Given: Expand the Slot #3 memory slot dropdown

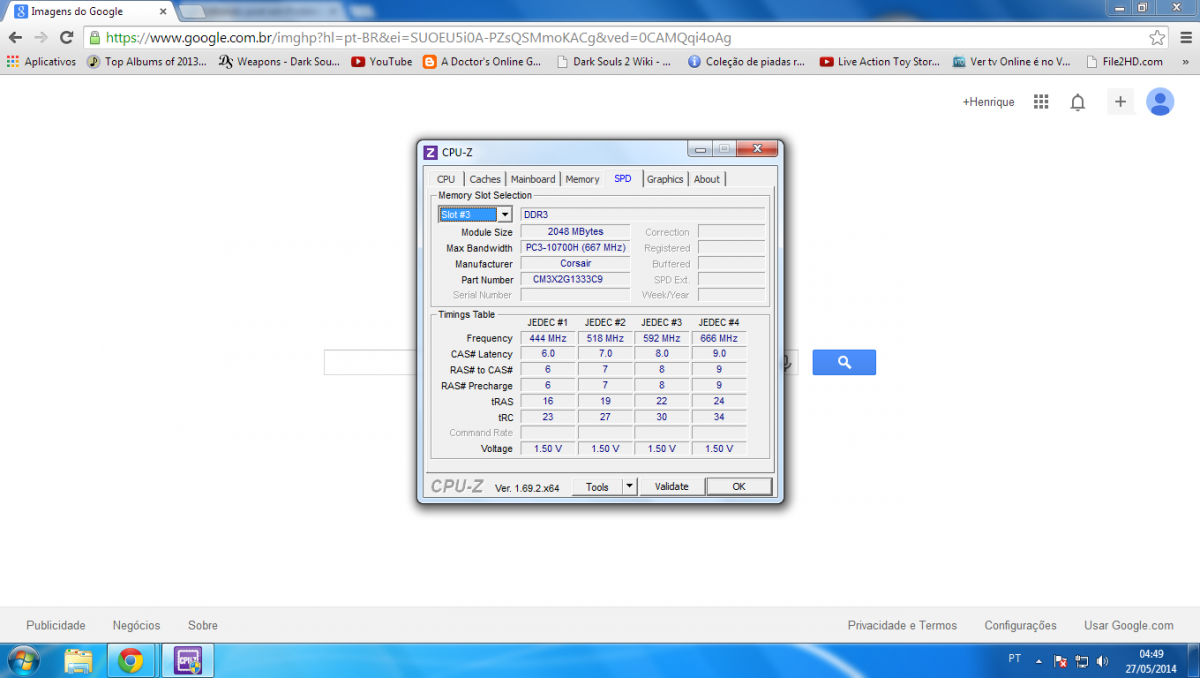Looking at the screenshot, I should tap(504, 214).
